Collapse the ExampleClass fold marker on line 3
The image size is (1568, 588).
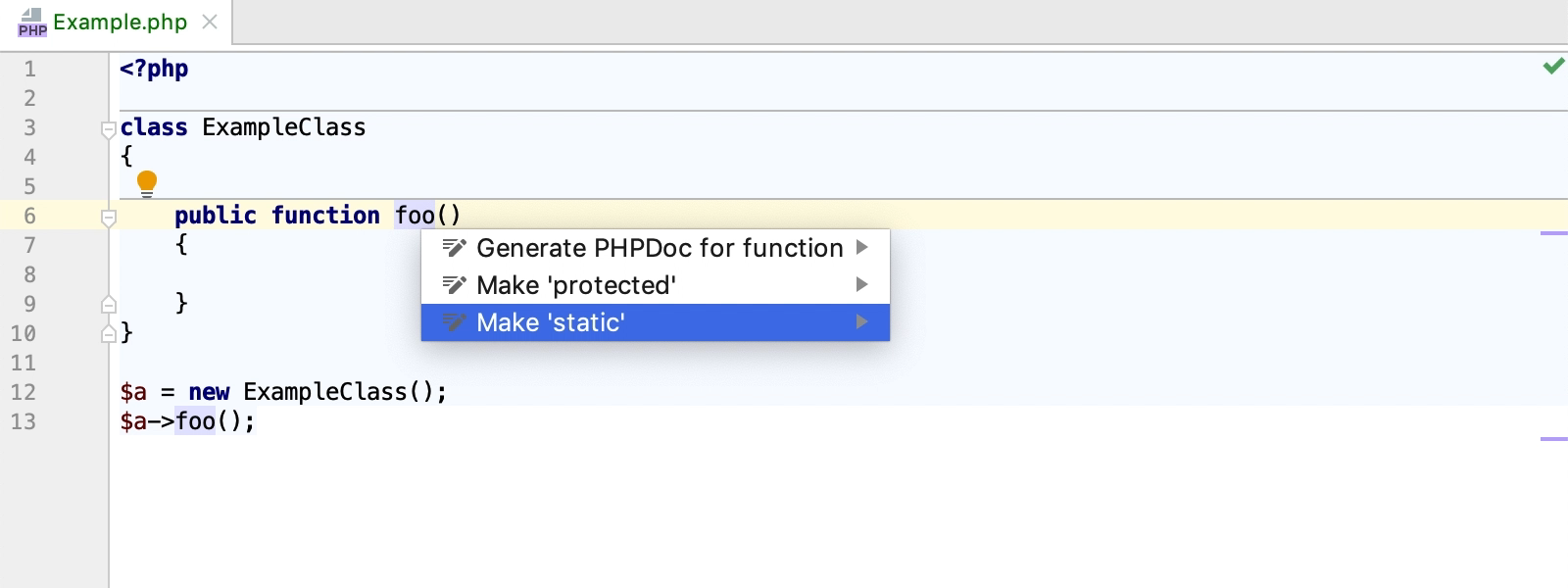109,128
